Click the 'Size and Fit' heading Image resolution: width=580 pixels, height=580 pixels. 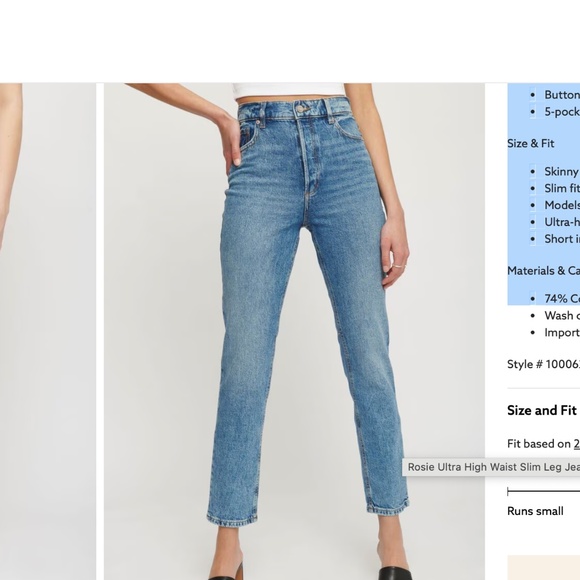(x=542, y=410)
